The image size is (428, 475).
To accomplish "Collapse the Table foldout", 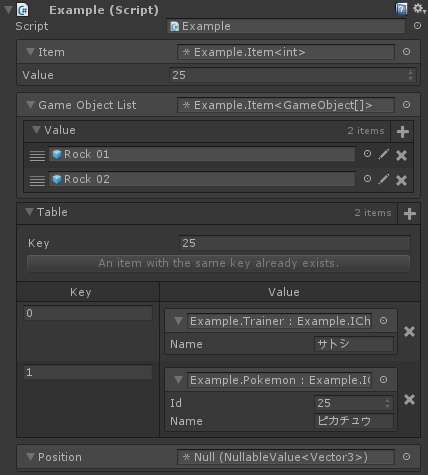I will coord(29,212).
